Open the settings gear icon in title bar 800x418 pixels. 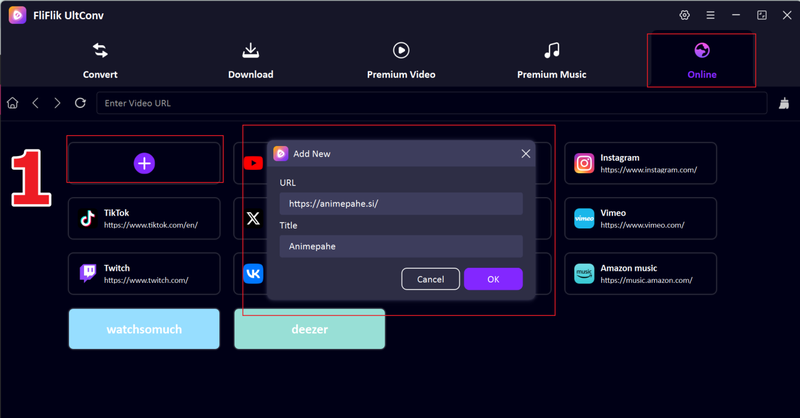tap(685, 16)
